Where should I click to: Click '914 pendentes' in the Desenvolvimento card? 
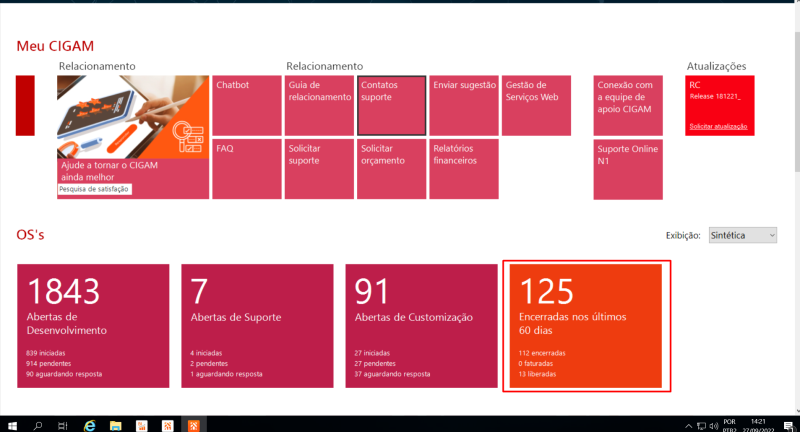[x=48, y=364]
